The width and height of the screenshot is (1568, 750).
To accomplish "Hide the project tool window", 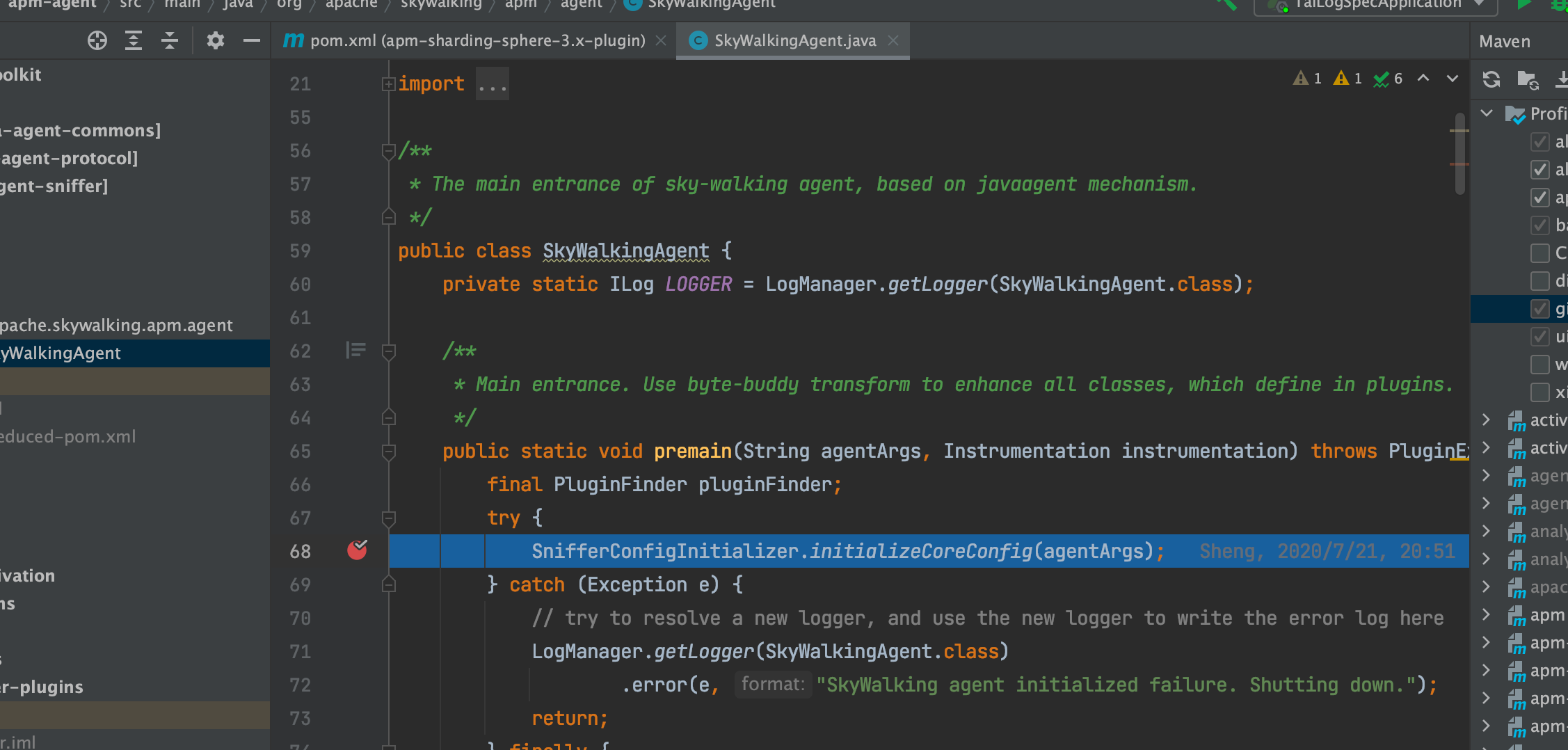I will tap(252, 40).
